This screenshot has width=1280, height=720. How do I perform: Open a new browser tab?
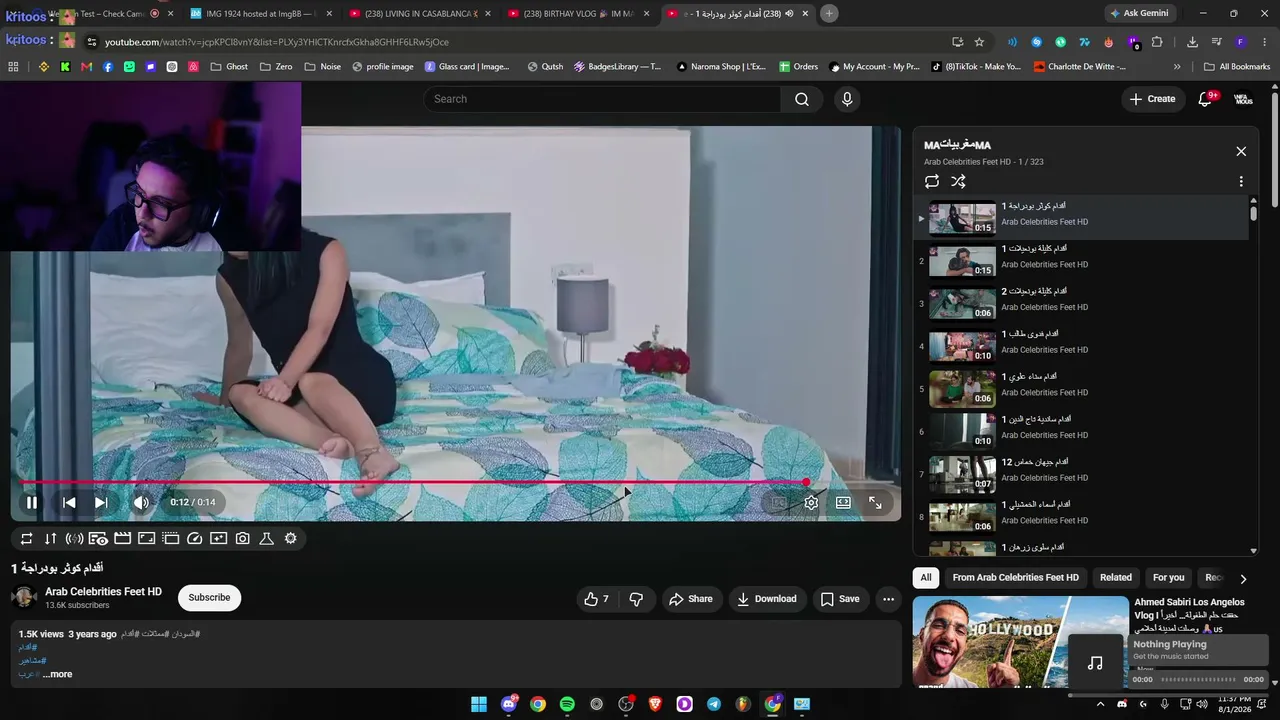(x=829, y=14)
